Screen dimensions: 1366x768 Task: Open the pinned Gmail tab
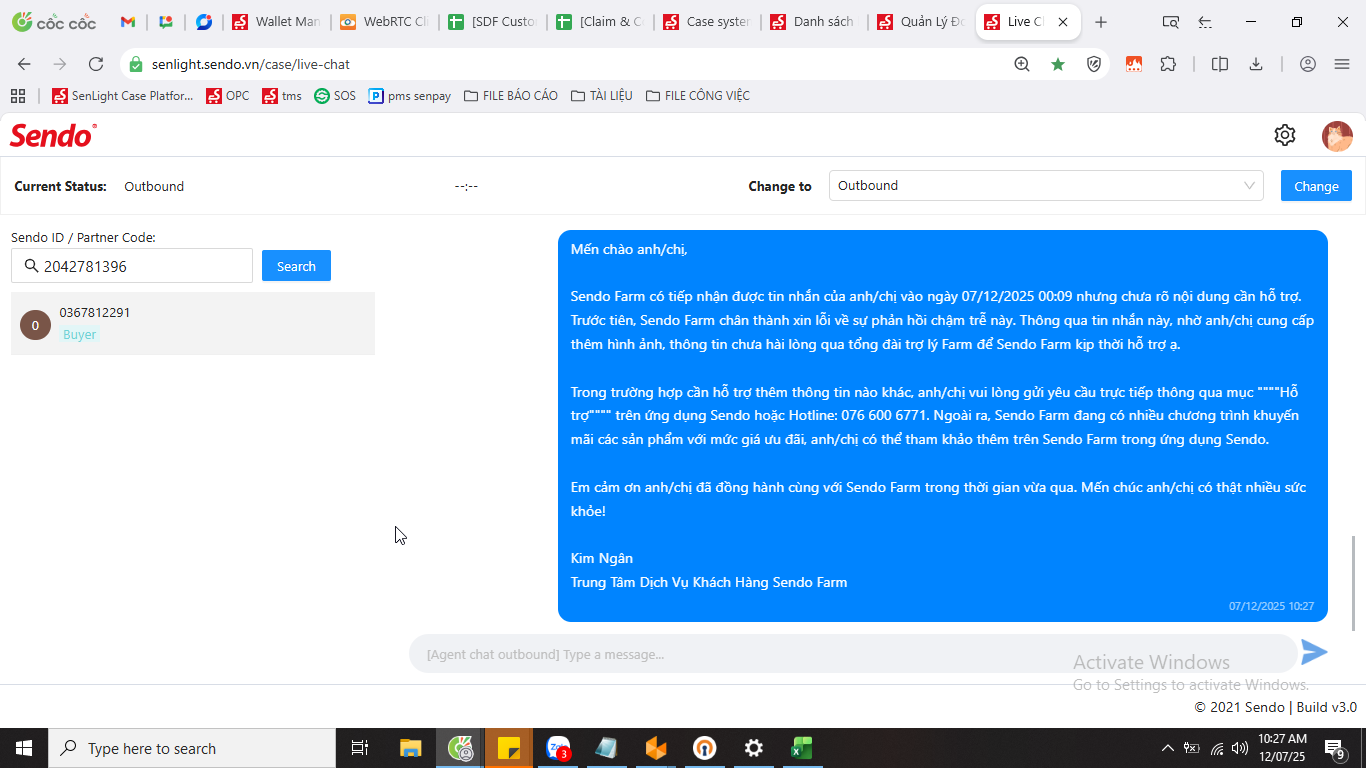[x=128, y=22]
